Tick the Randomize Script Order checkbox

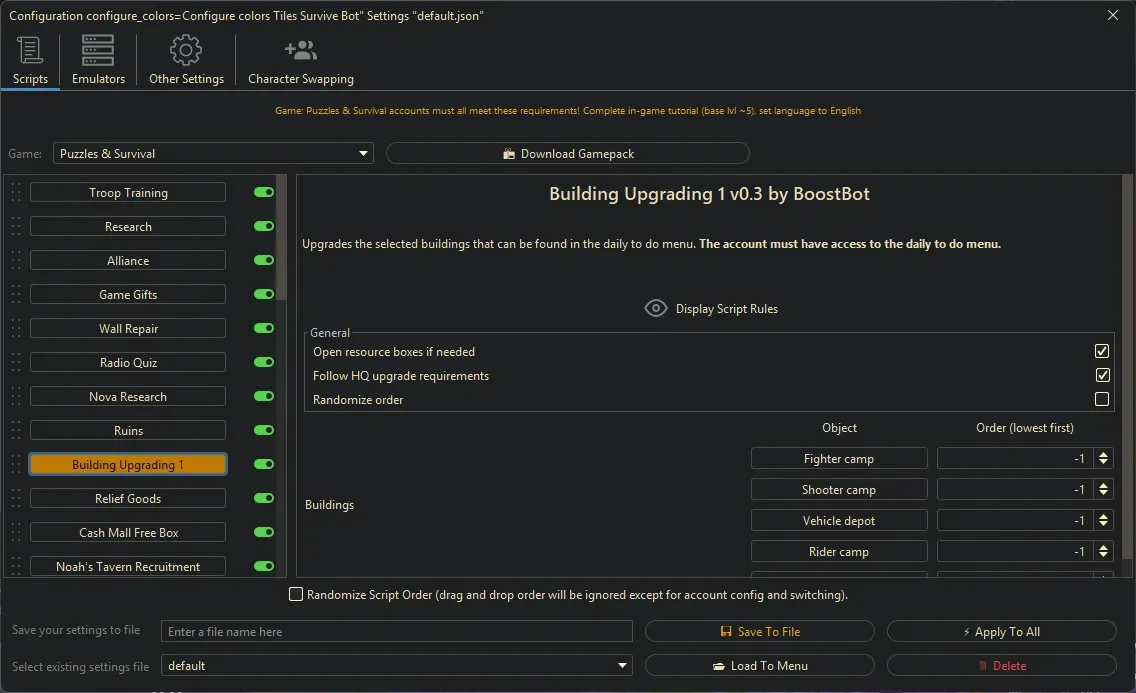pyautogui.click(x=296, y=595)
